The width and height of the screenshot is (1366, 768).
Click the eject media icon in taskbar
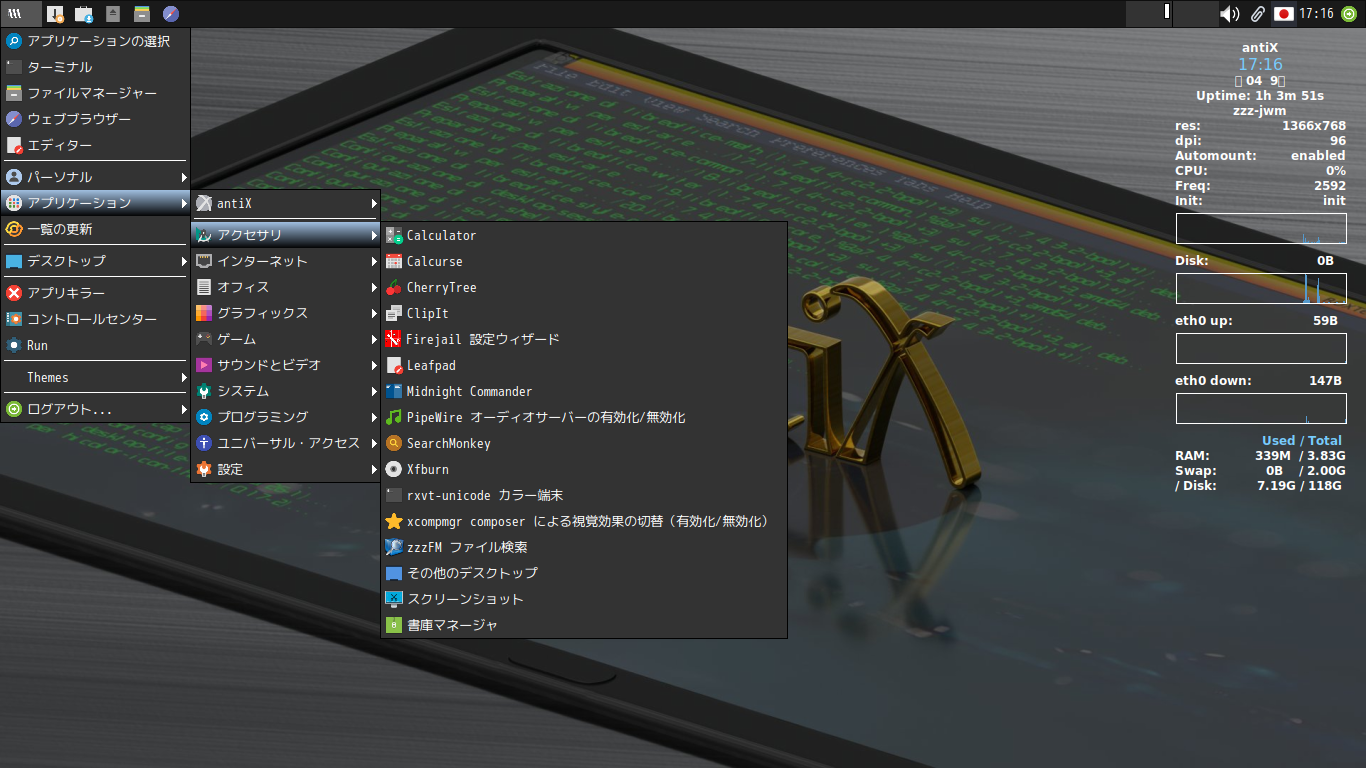coord(113,14)
